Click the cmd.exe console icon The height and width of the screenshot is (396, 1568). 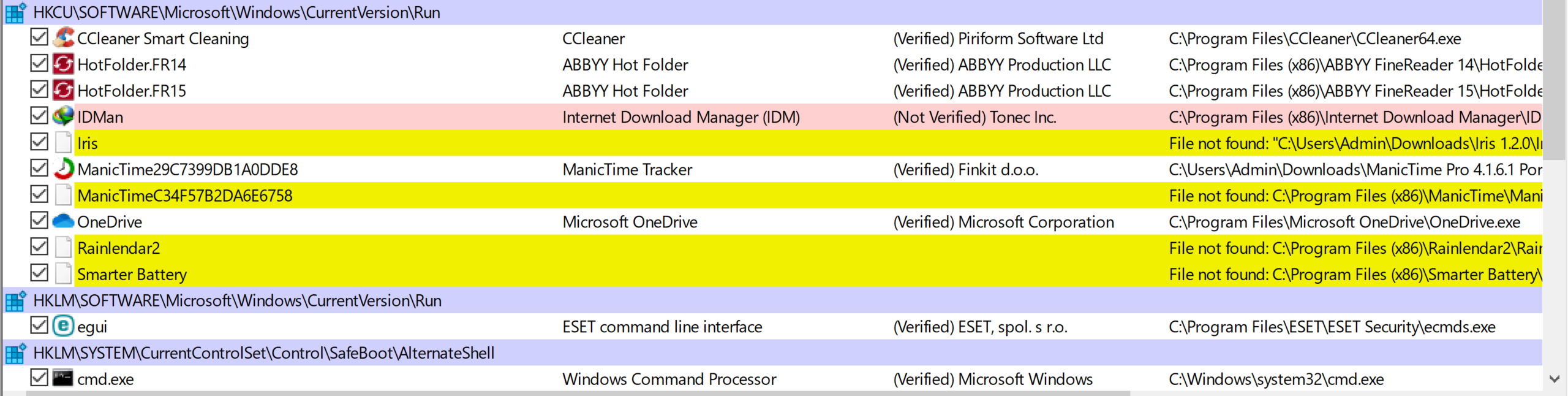click(x=63, y=378)
